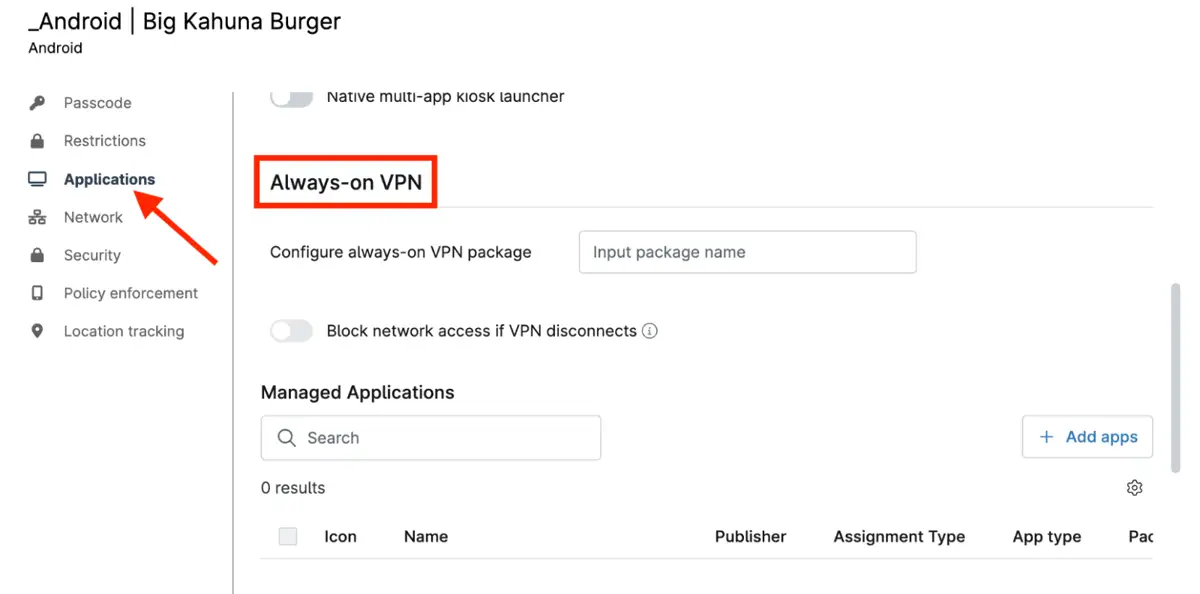Click 'Configure always-on VPN package' label
Image resolution: width=1200 pixels, height=594 pixels.
[401, 252]
